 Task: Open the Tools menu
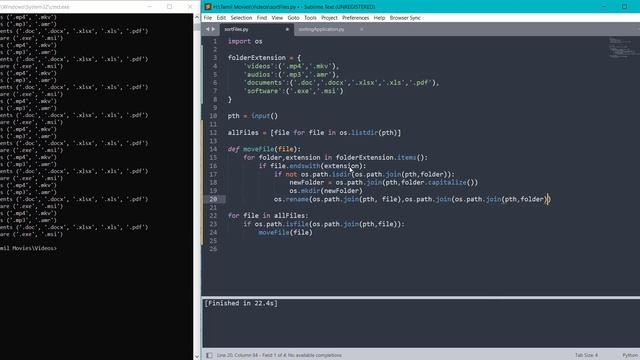(x=310, y=18)
